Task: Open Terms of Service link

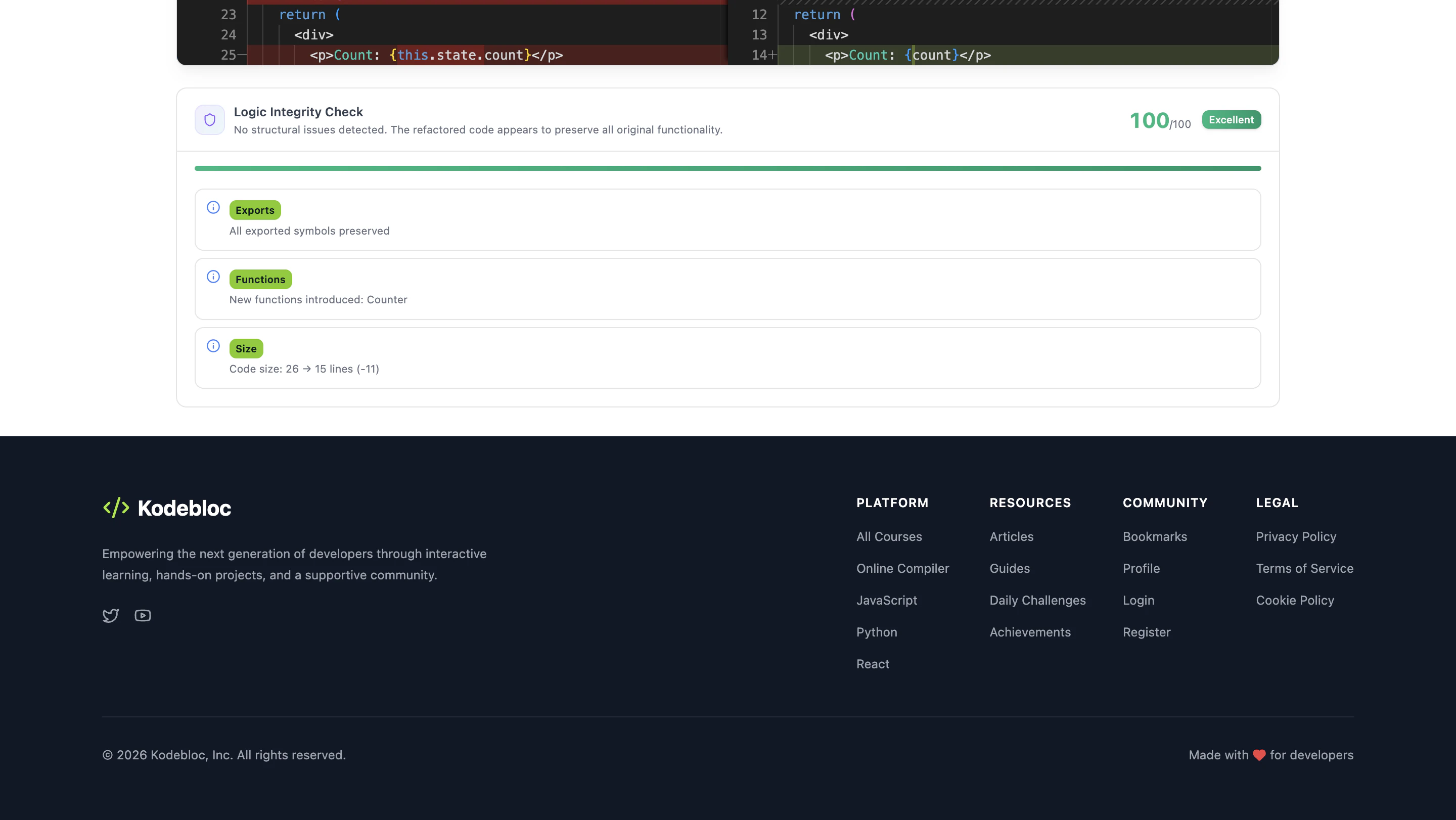Action: click(x=1304, y=569)
